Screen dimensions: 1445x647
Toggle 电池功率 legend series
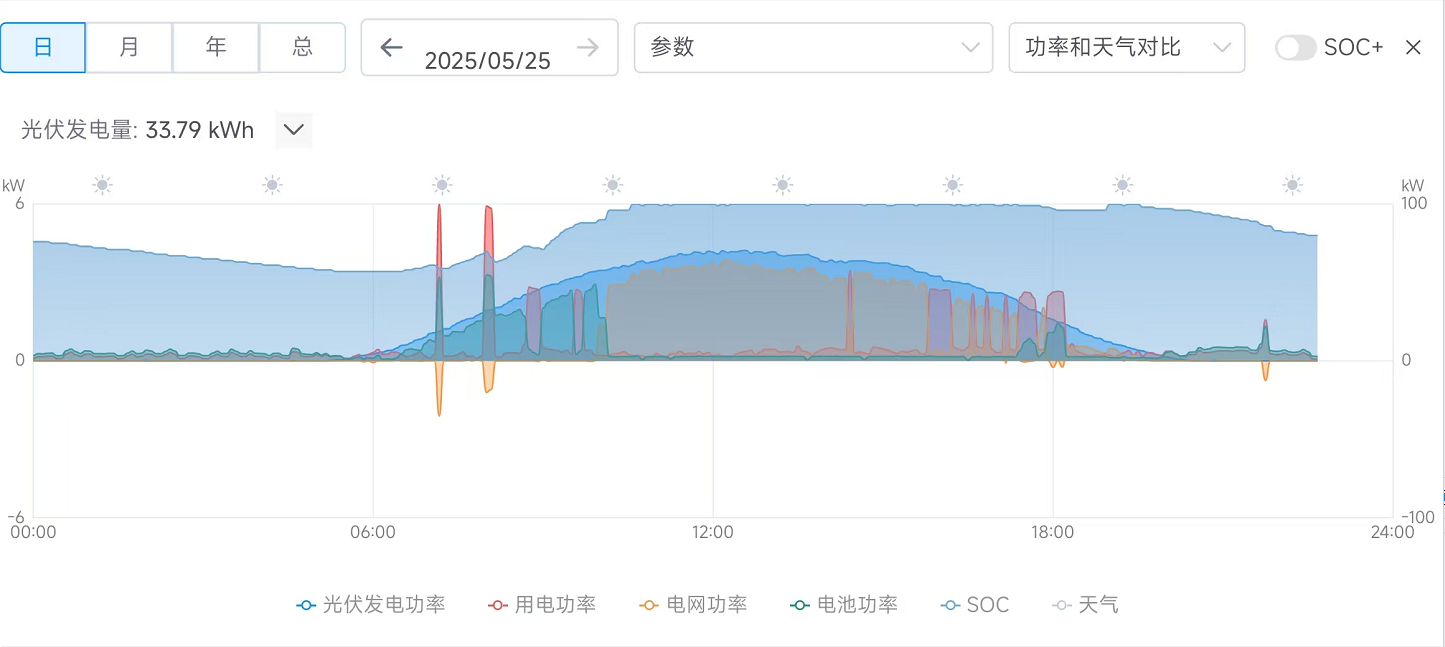pos(843,605)
